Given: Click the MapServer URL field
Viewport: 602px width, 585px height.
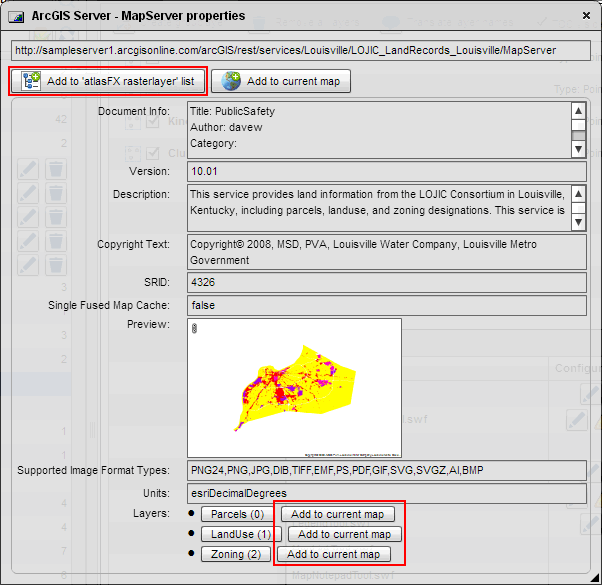Looking at the screenshot, I should (x=301, y=50).
